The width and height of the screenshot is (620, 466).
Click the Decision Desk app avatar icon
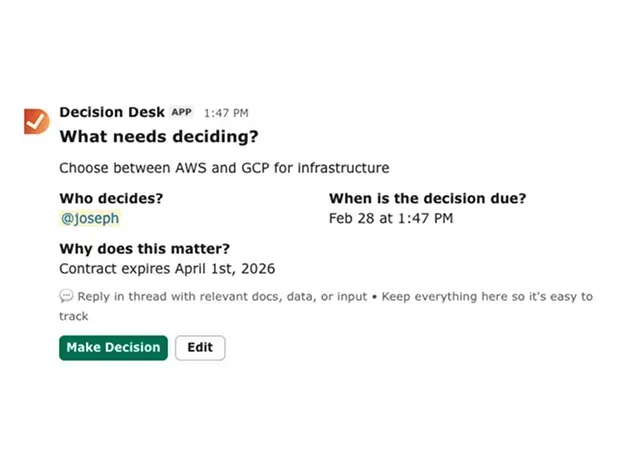click(x=36, y=120)
